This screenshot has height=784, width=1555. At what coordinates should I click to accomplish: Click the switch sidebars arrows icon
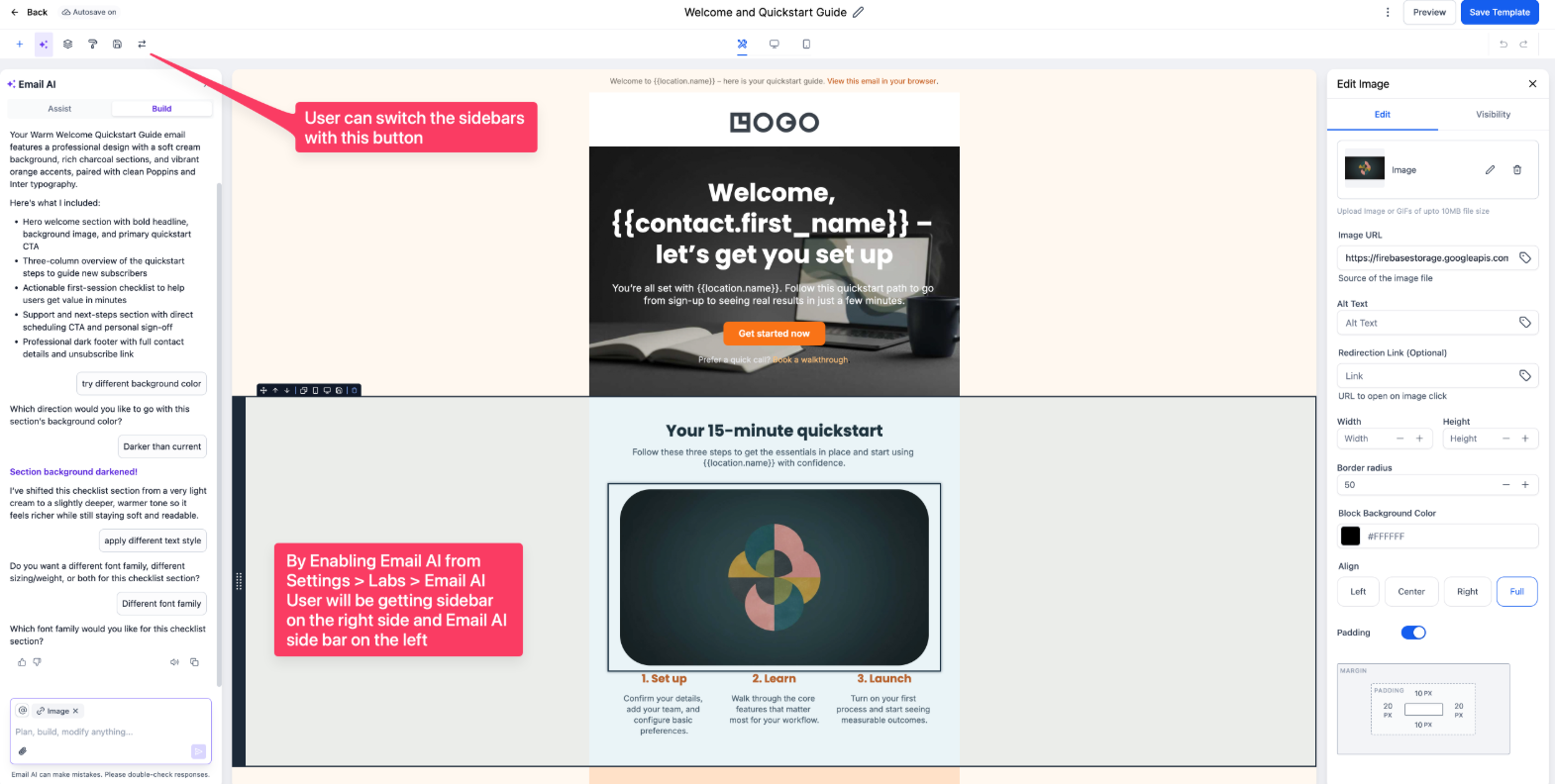click(142, 45)
